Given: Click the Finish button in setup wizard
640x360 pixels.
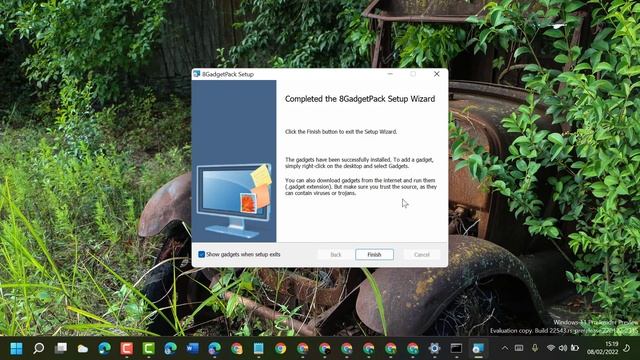Looking at the screenshot, I should click(x=374, y=254).
